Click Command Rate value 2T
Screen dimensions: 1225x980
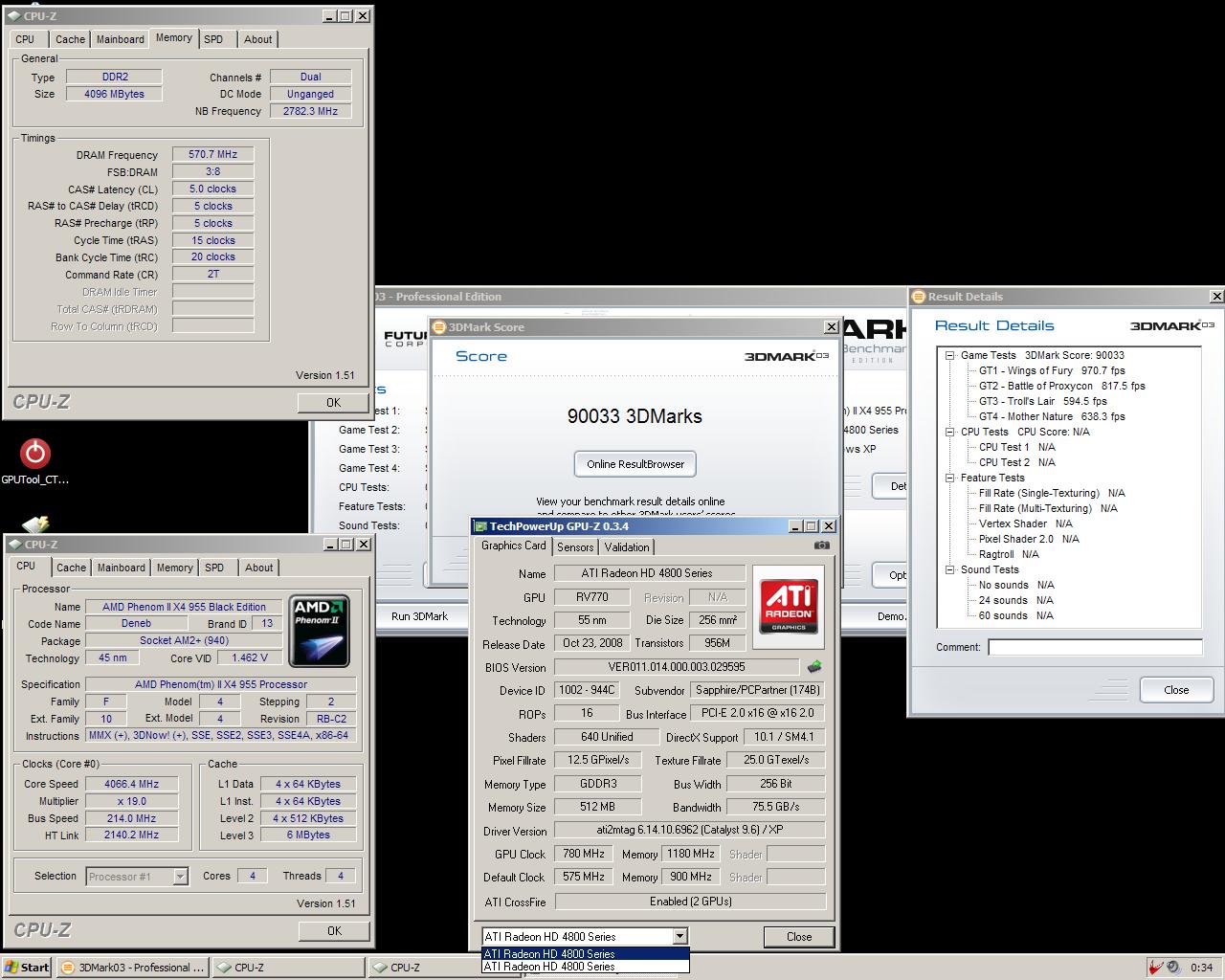click(212, 274)
